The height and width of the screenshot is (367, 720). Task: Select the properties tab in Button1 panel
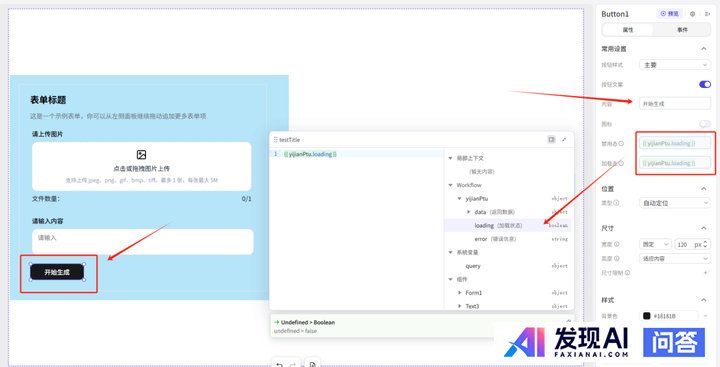coord(628,30)
